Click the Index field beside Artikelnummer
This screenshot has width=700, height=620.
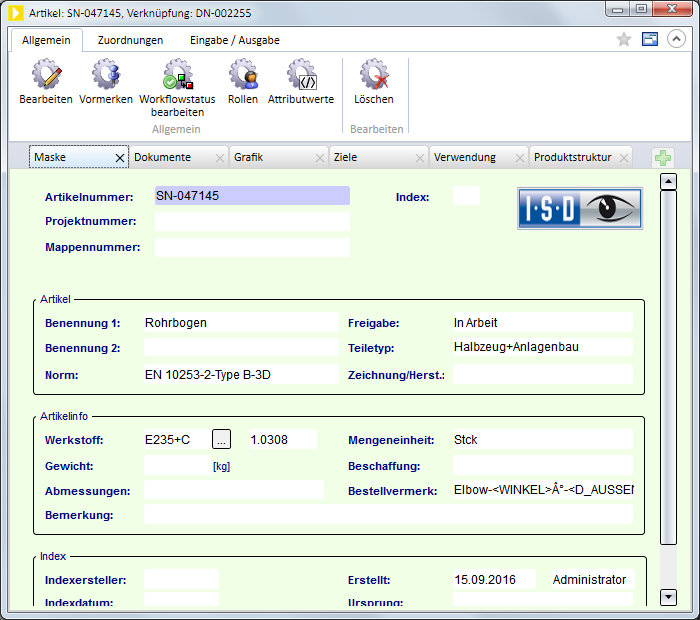[x=466, y=196]
